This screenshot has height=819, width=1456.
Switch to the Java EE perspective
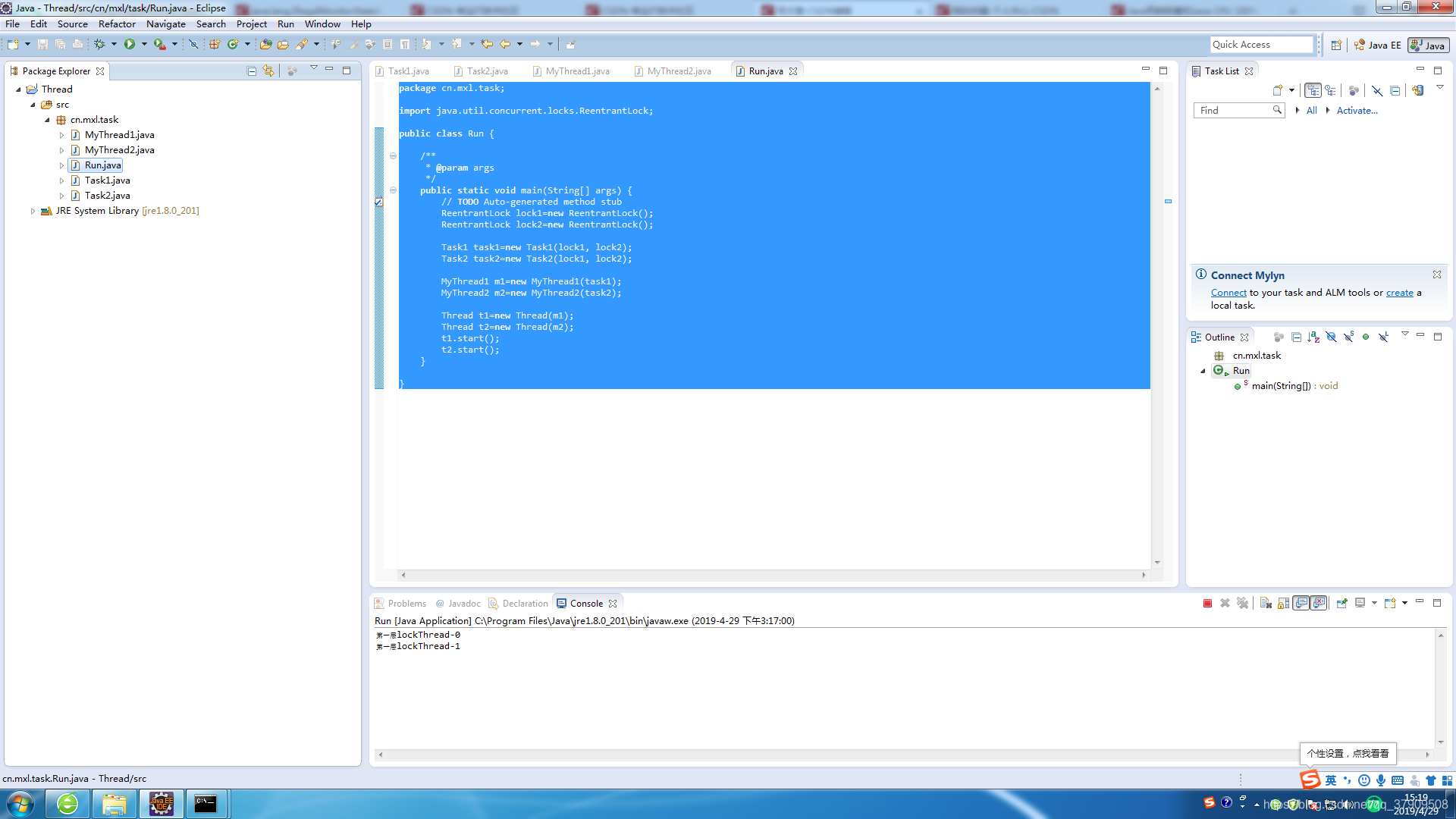pos(1378,45)
